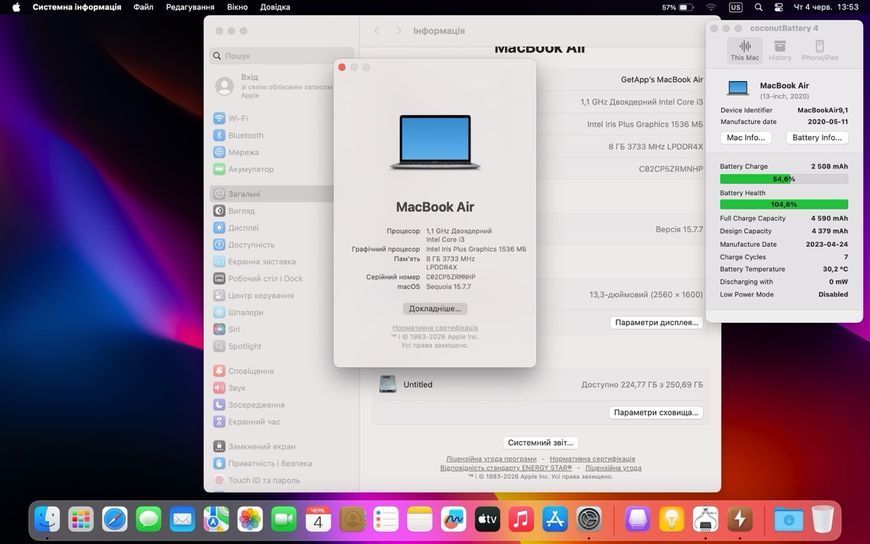Open the Редагування menu
The image size is (870, 544).
[190, 7]
